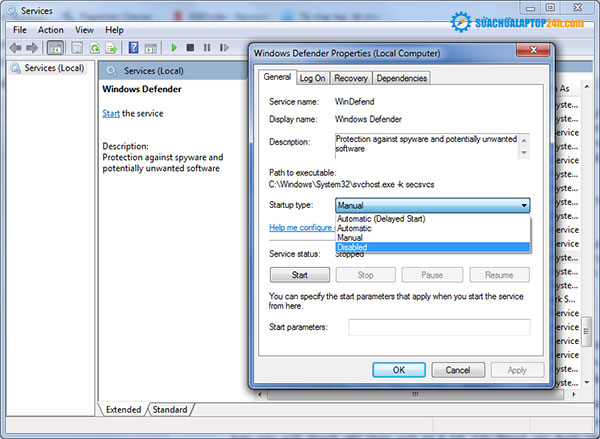Open the Help menu
Image resolution: width=600 pixels, height=439 pixels.
[114, 30]
